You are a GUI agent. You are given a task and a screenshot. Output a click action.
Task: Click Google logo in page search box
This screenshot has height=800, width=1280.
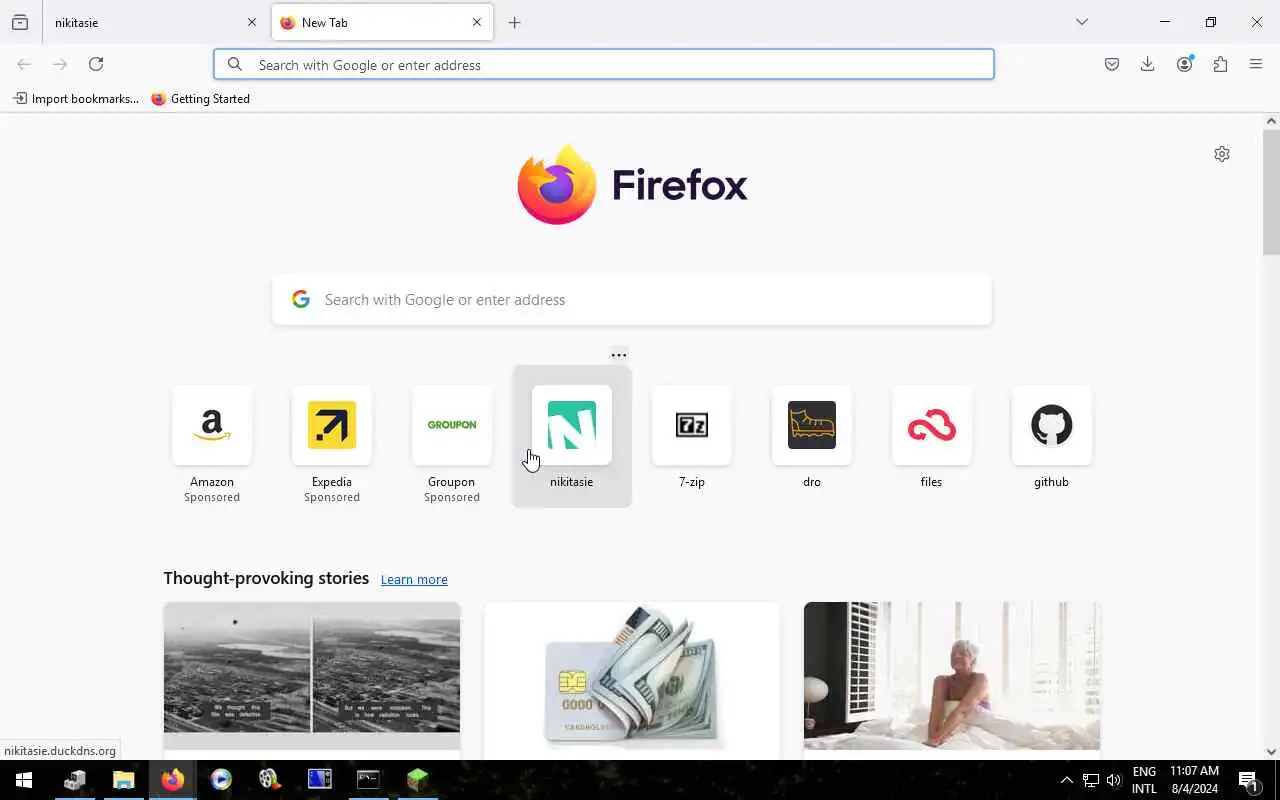[x=301, y=299]
